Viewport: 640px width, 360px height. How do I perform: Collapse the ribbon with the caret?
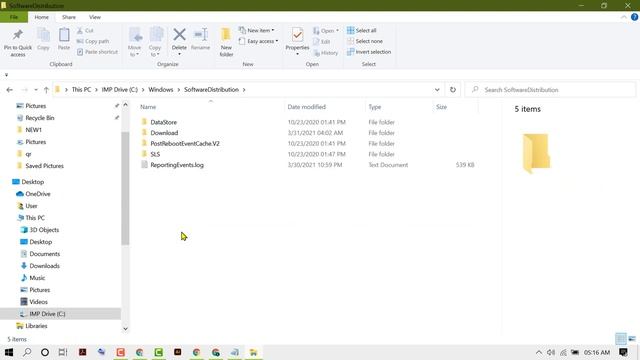pos(623,17)
